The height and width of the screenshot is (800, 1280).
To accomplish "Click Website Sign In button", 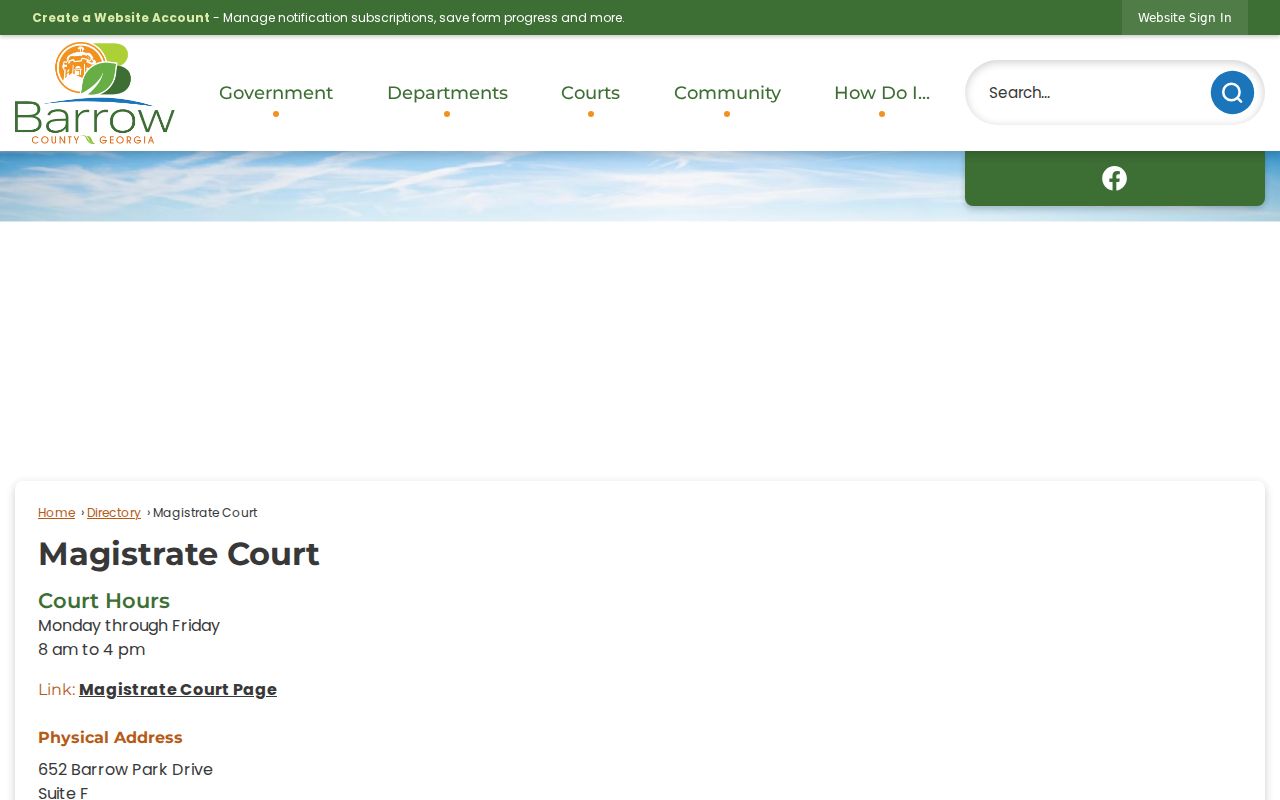I will point(1184,18).
